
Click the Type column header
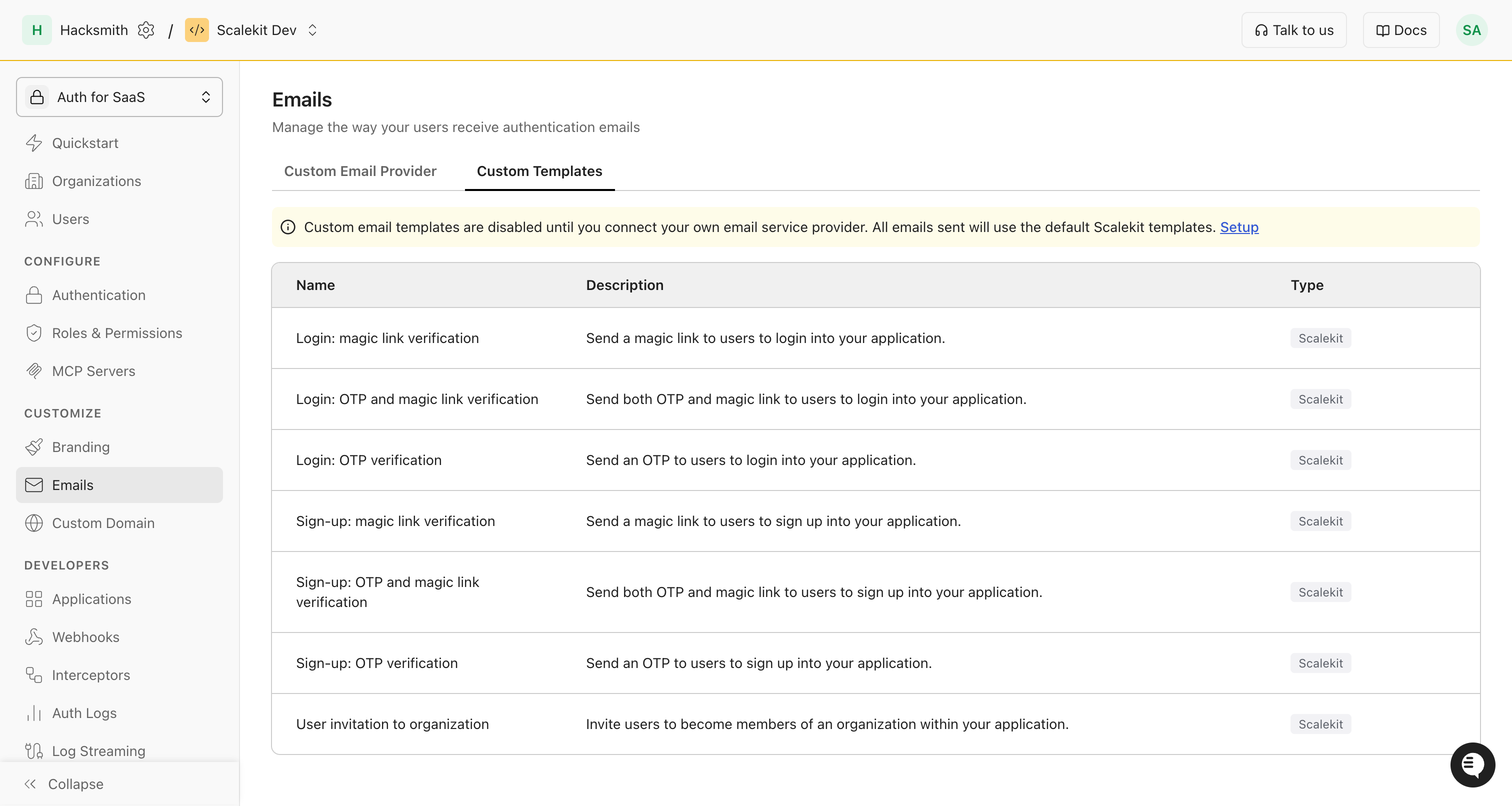point(1306,285)
